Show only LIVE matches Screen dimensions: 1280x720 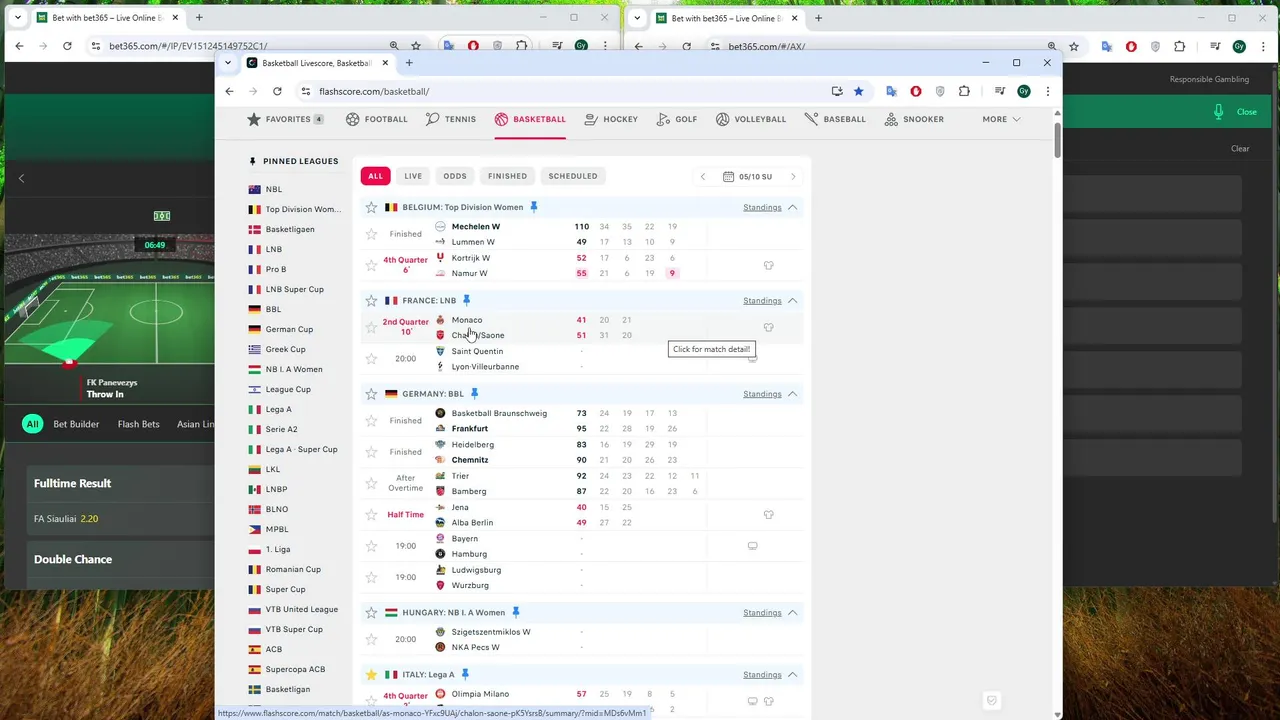413,176
